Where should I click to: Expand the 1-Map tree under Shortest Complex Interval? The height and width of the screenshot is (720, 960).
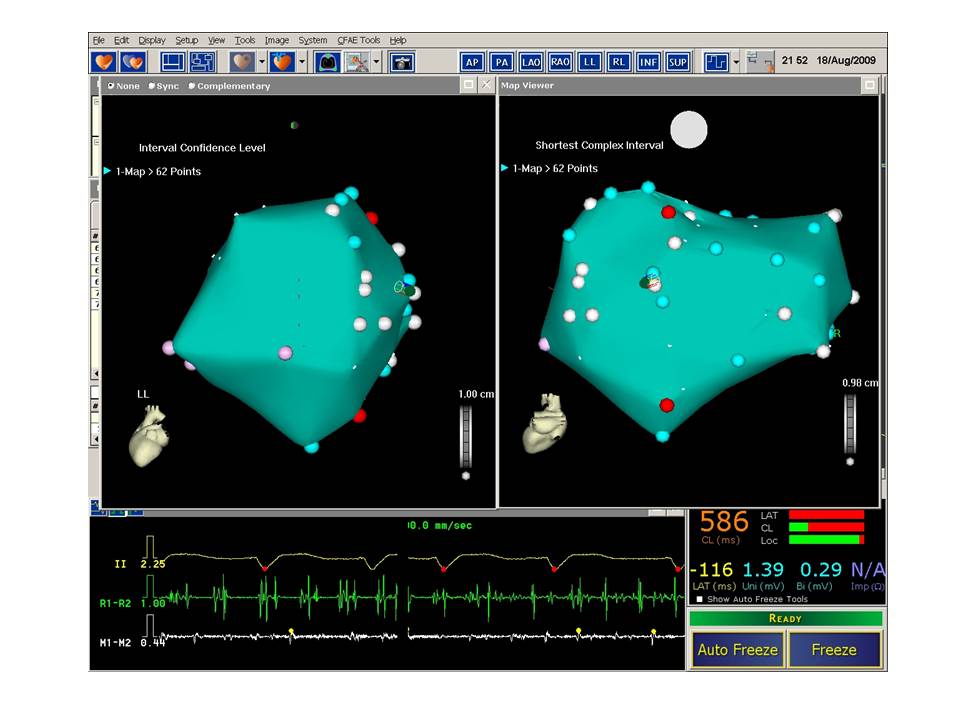click(x=505, y=168)
